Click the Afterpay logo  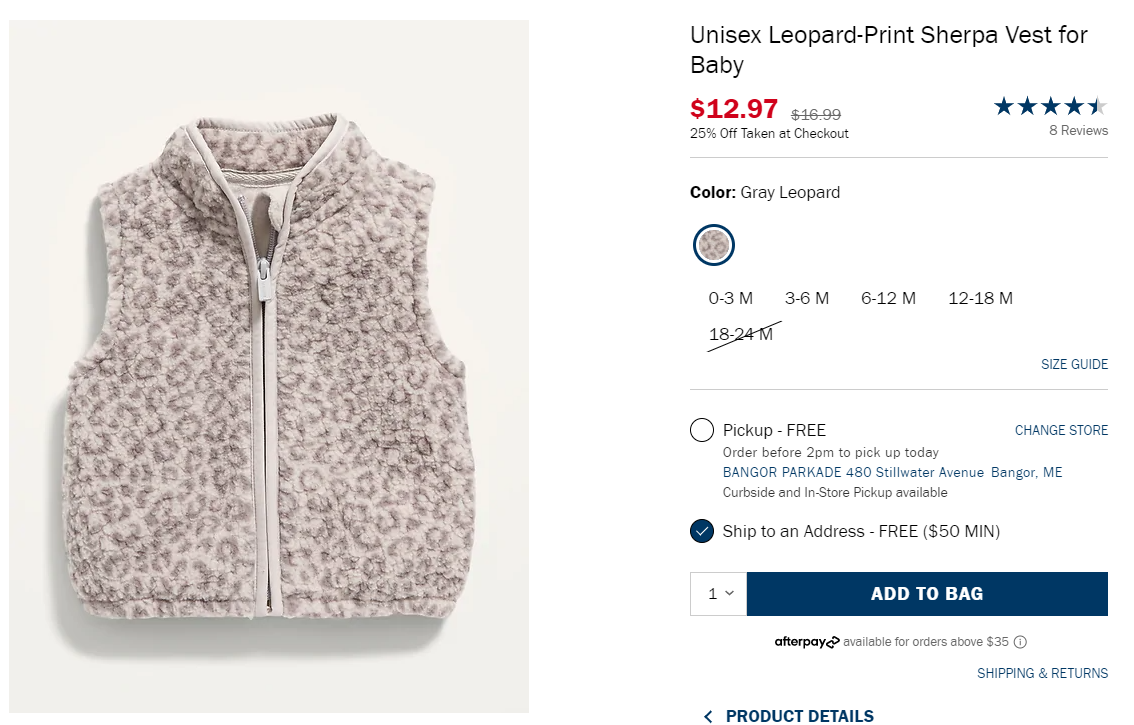pos(806,642)
